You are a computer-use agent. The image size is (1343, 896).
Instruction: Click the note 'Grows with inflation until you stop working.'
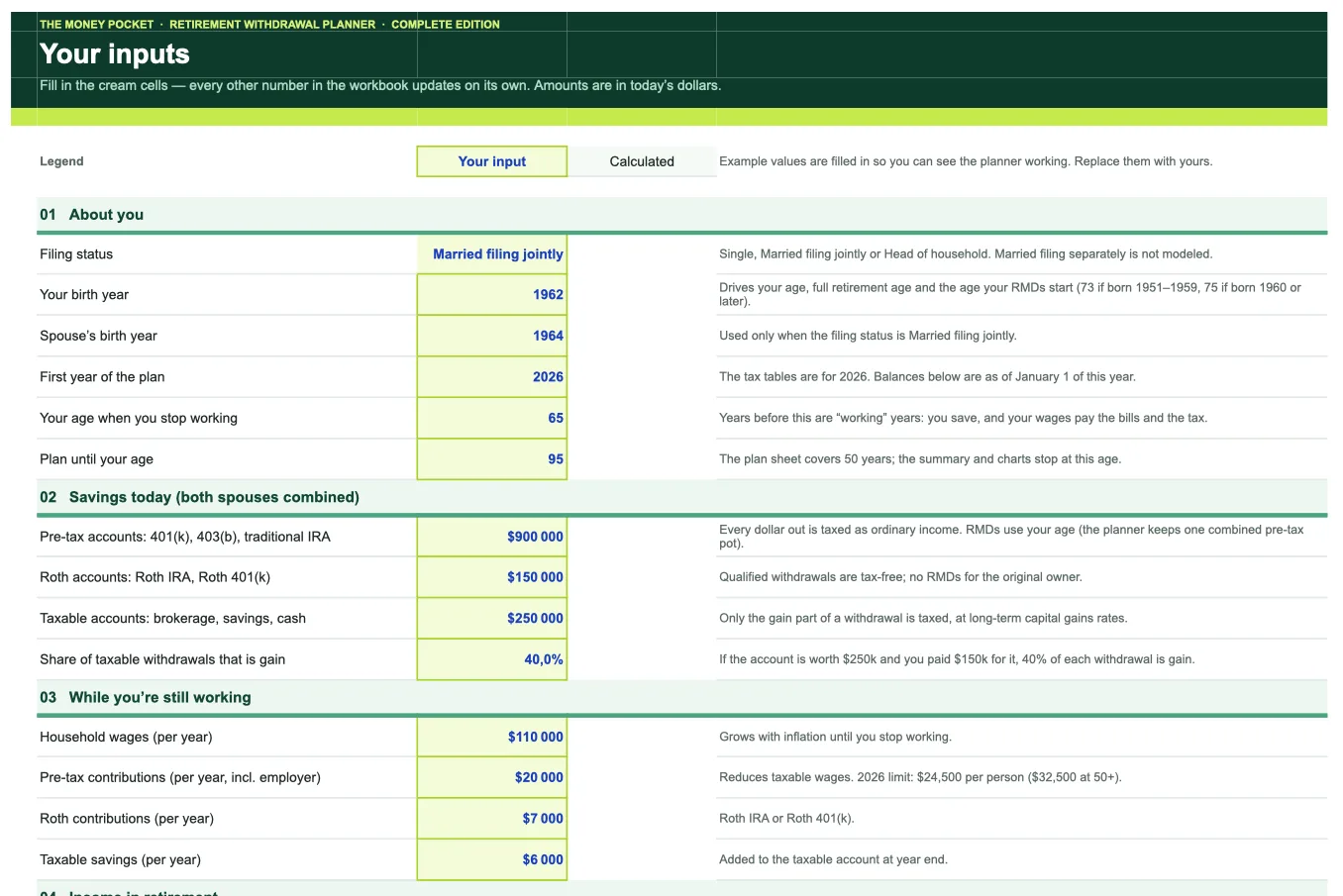pyautogui.click(x=835, y=737)
